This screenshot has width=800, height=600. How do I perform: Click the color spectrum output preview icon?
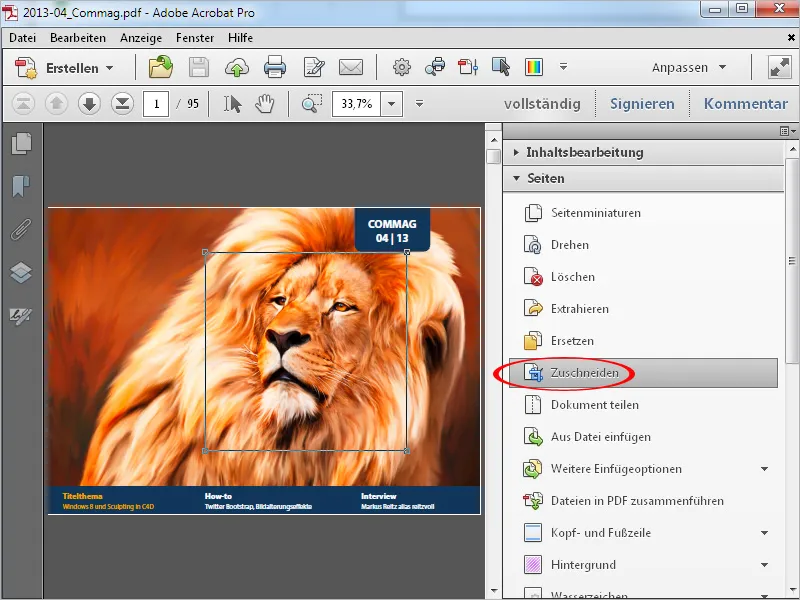coord(534,67)
